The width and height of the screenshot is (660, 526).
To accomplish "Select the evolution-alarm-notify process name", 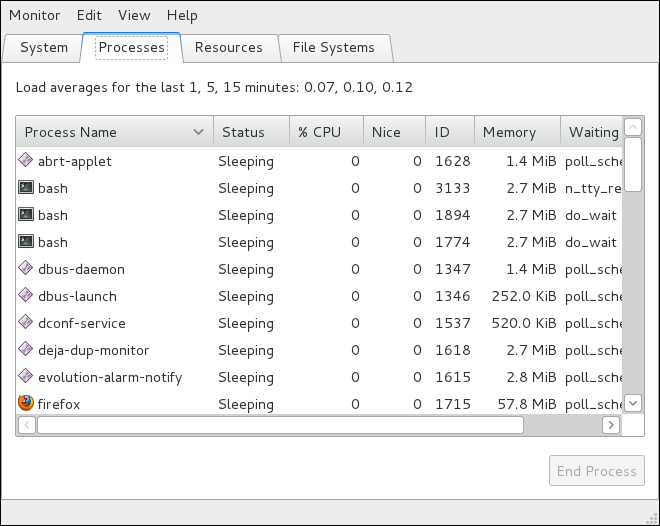I will click(x=110, y=377).
